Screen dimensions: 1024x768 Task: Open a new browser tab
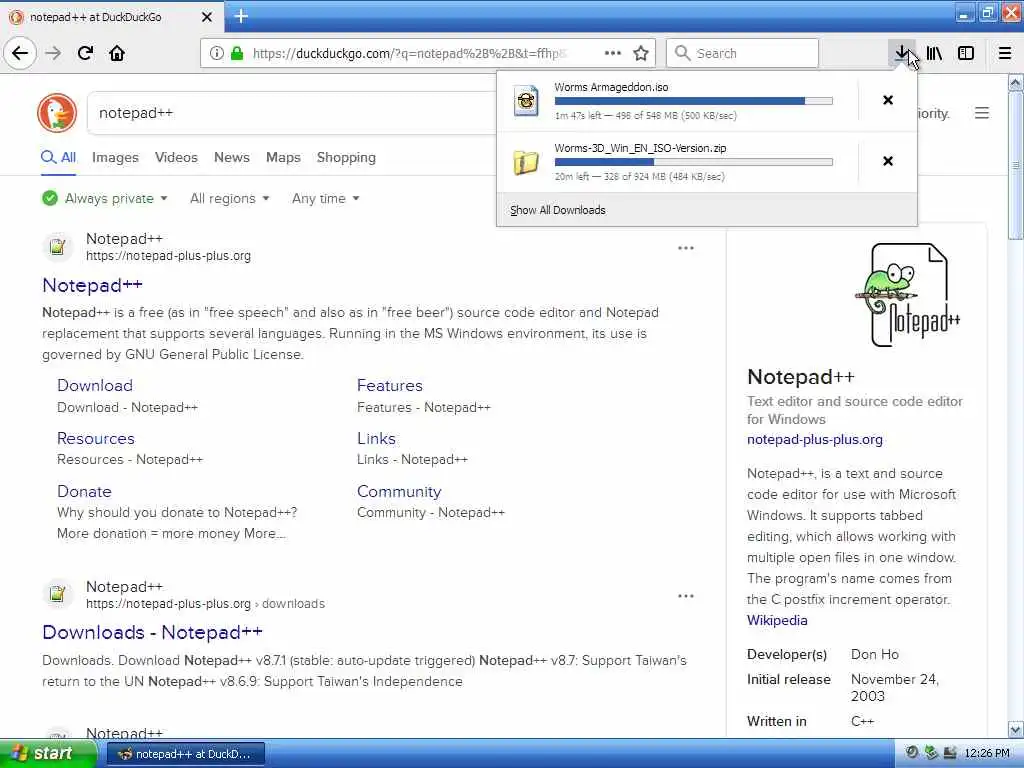[x=241, y=16]
